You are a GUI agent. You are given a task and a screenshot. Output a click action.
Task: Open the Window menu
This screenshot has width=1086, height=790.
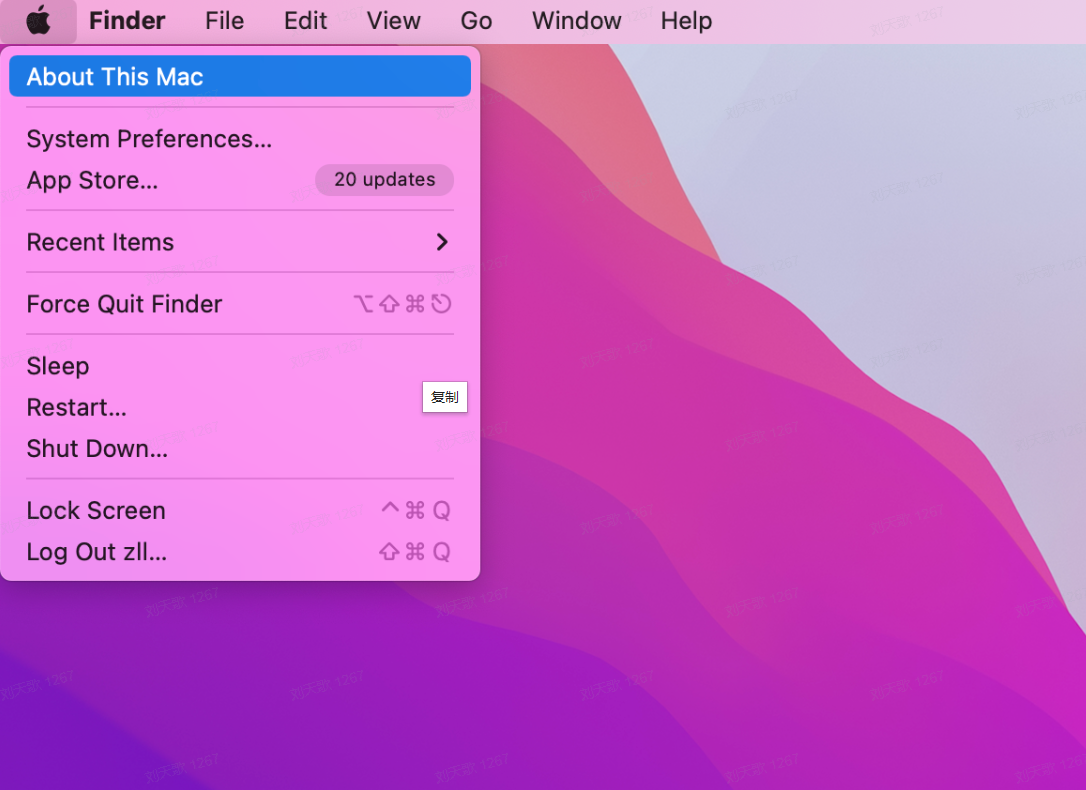click(x=576, y=21)
